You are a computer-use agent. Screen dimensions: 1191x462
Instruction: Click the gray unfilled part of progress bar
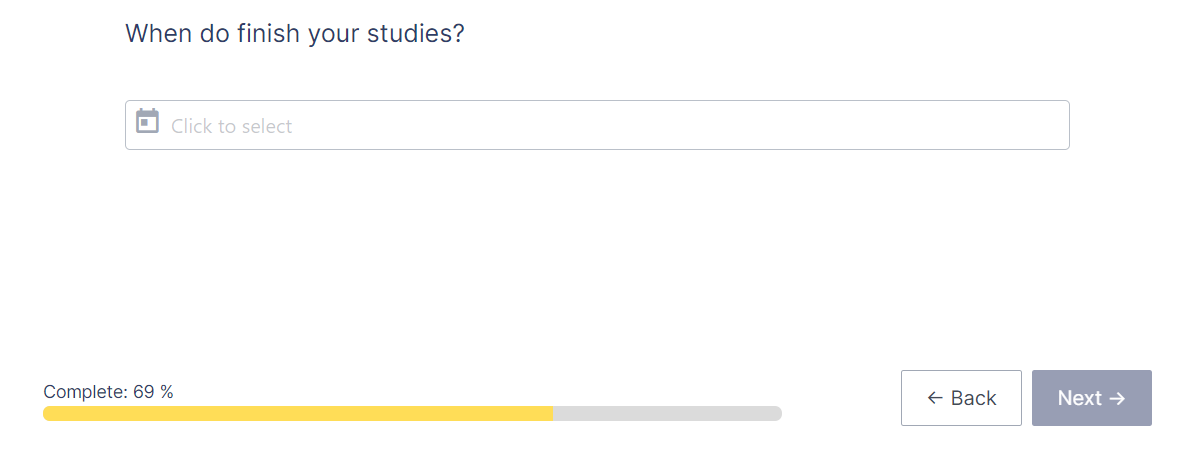(667, 413)
